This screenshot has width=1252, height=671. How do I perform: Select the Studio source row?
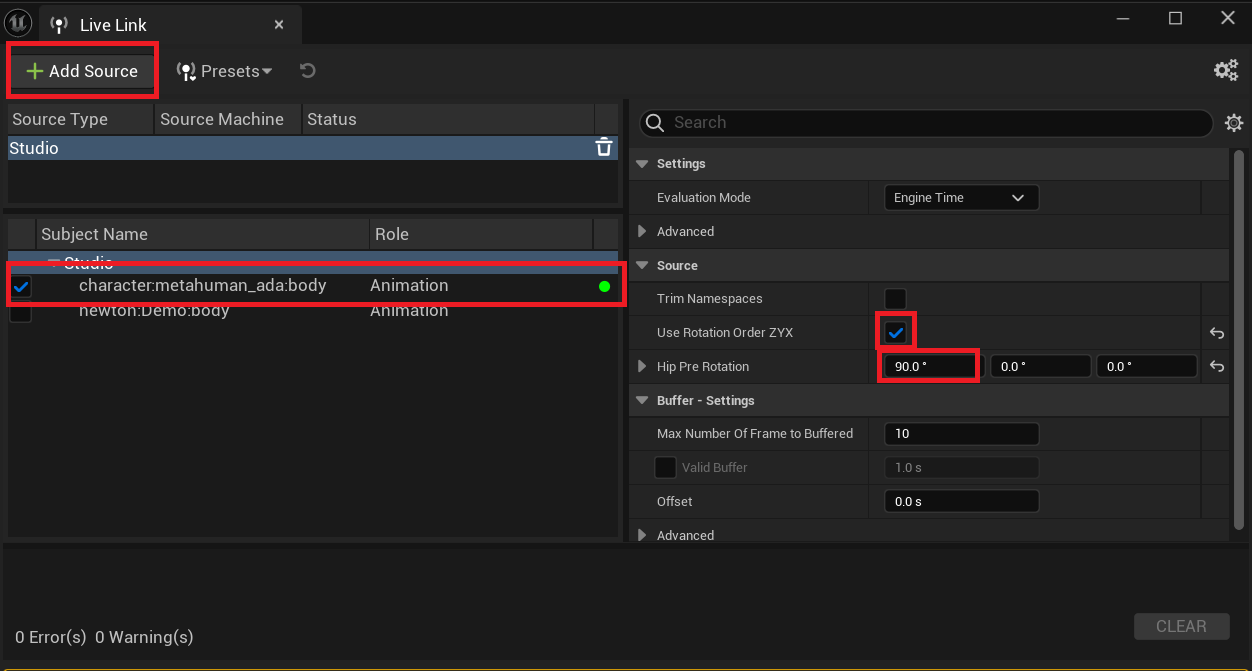(x=312, y=148)
